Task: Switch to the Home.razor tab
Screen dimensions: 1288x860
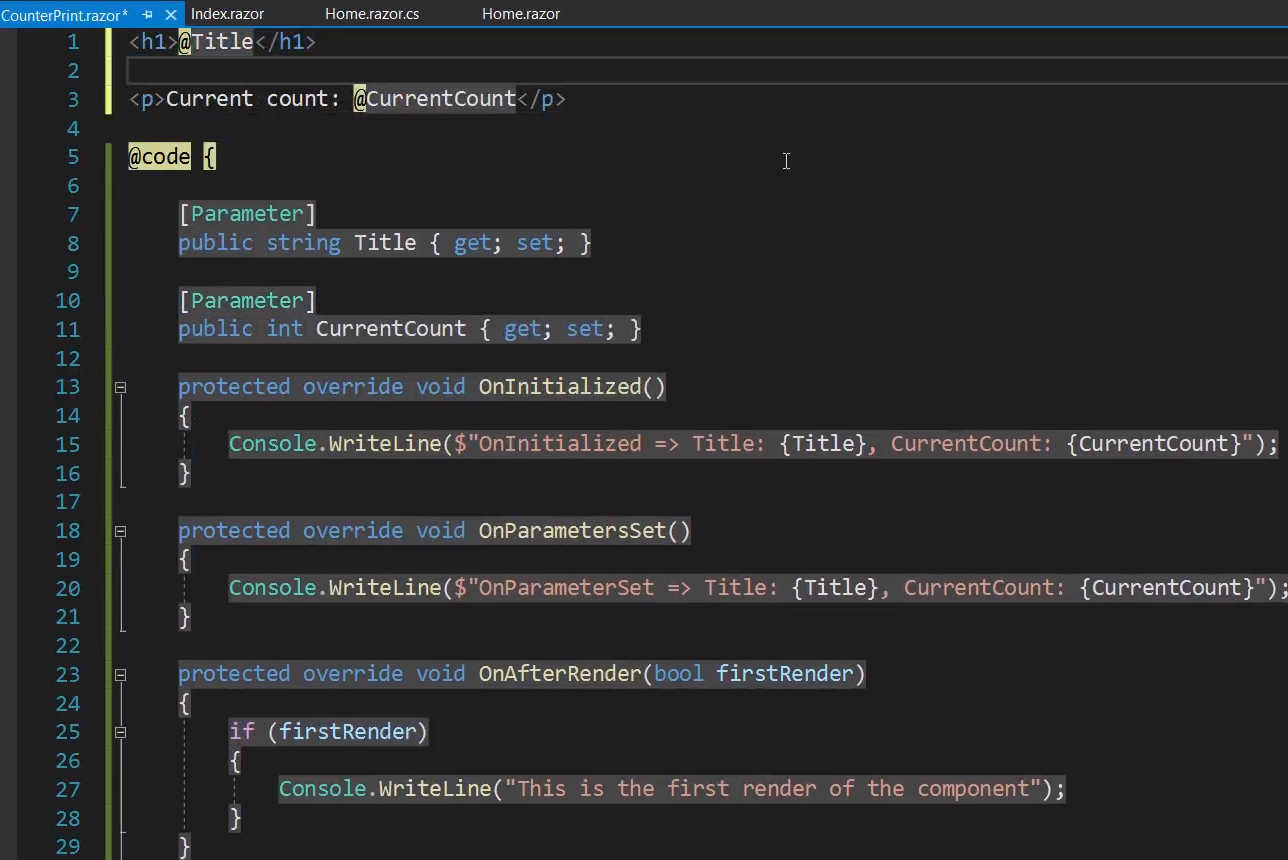Action: [521, 14]
